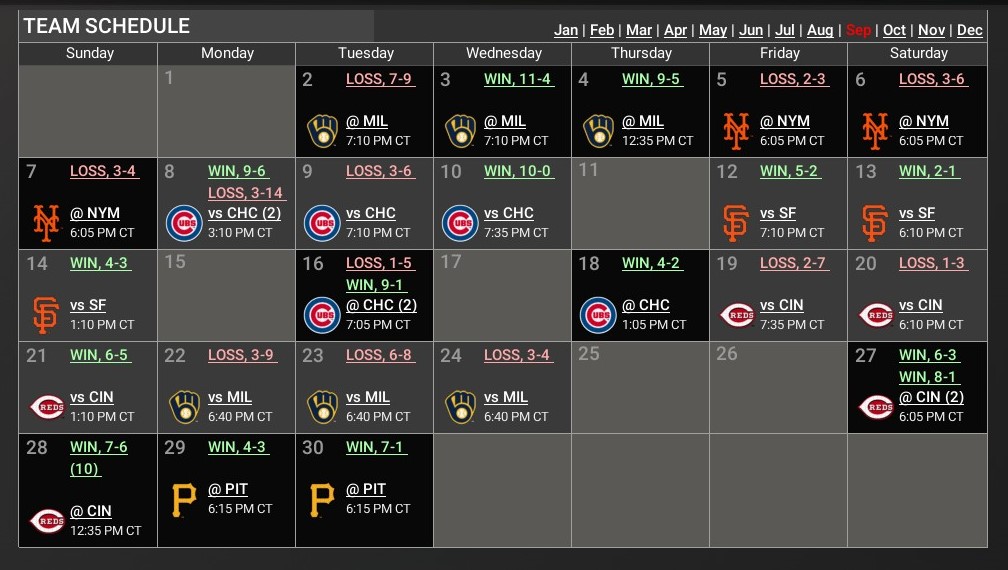
Task: Click the Pirates logo on September 29
Action: (x=184, y=498)
